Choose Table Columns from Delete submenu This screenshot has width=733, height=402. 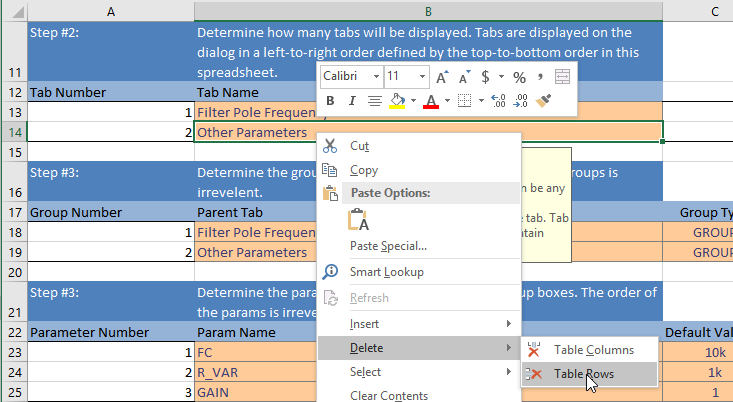593,350
